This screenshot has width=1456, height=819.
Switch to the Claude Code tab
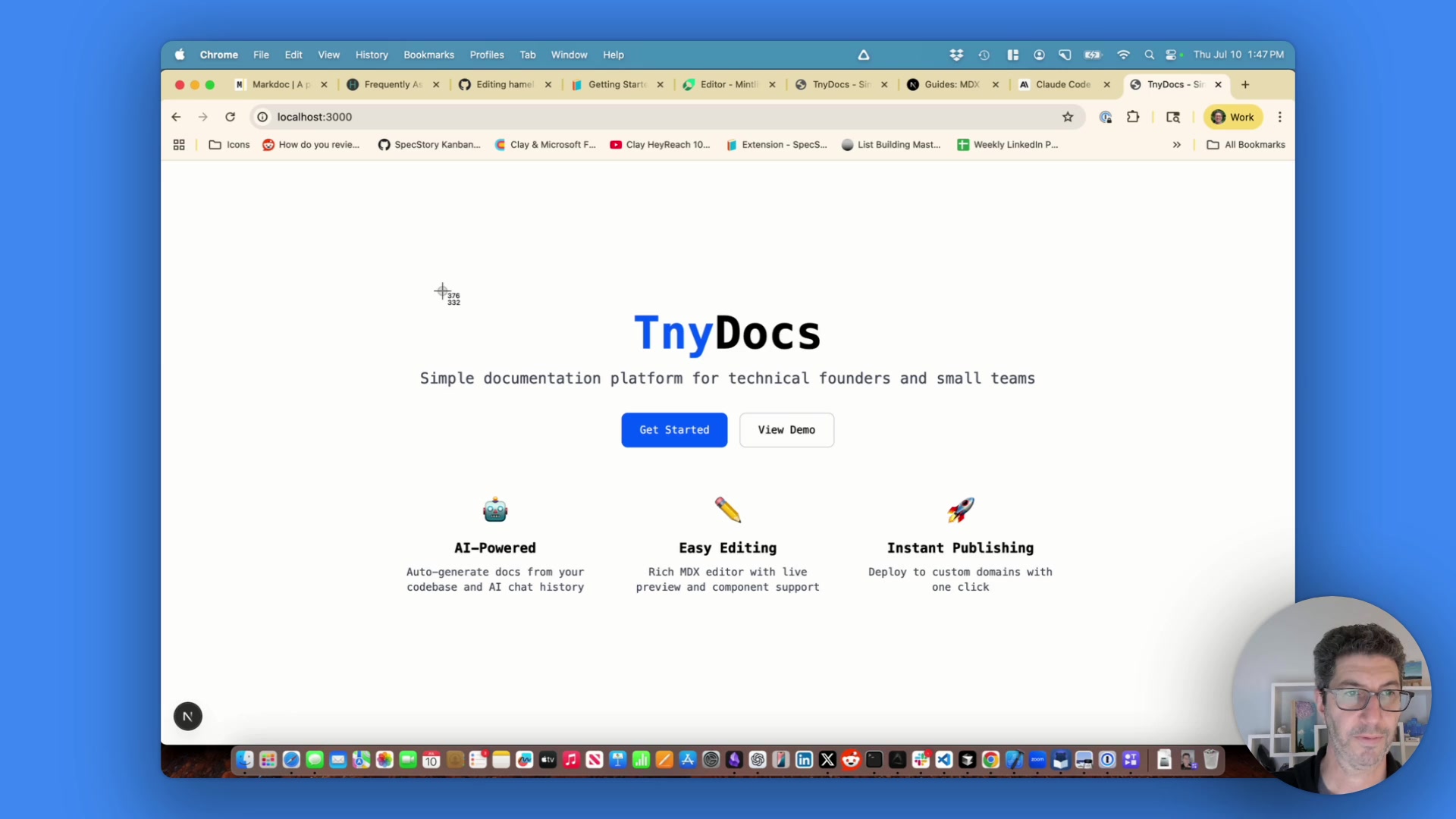click(x=1062, y=84)
